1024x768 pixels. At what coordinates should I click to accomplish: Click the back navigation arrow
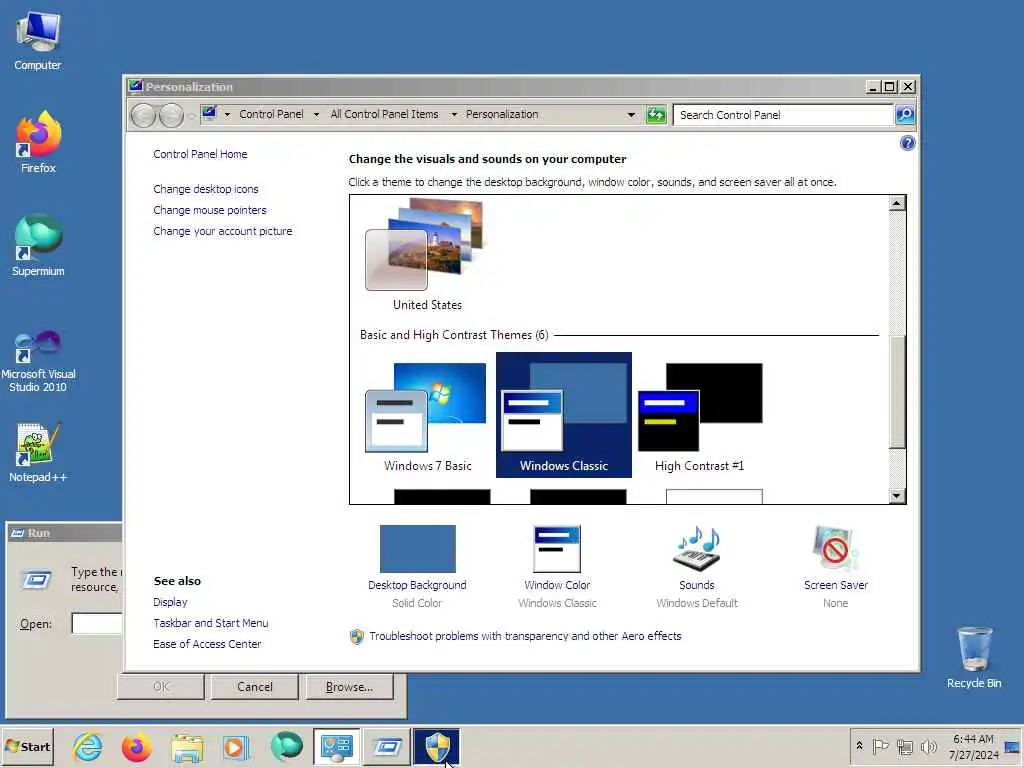click(143, 116)
